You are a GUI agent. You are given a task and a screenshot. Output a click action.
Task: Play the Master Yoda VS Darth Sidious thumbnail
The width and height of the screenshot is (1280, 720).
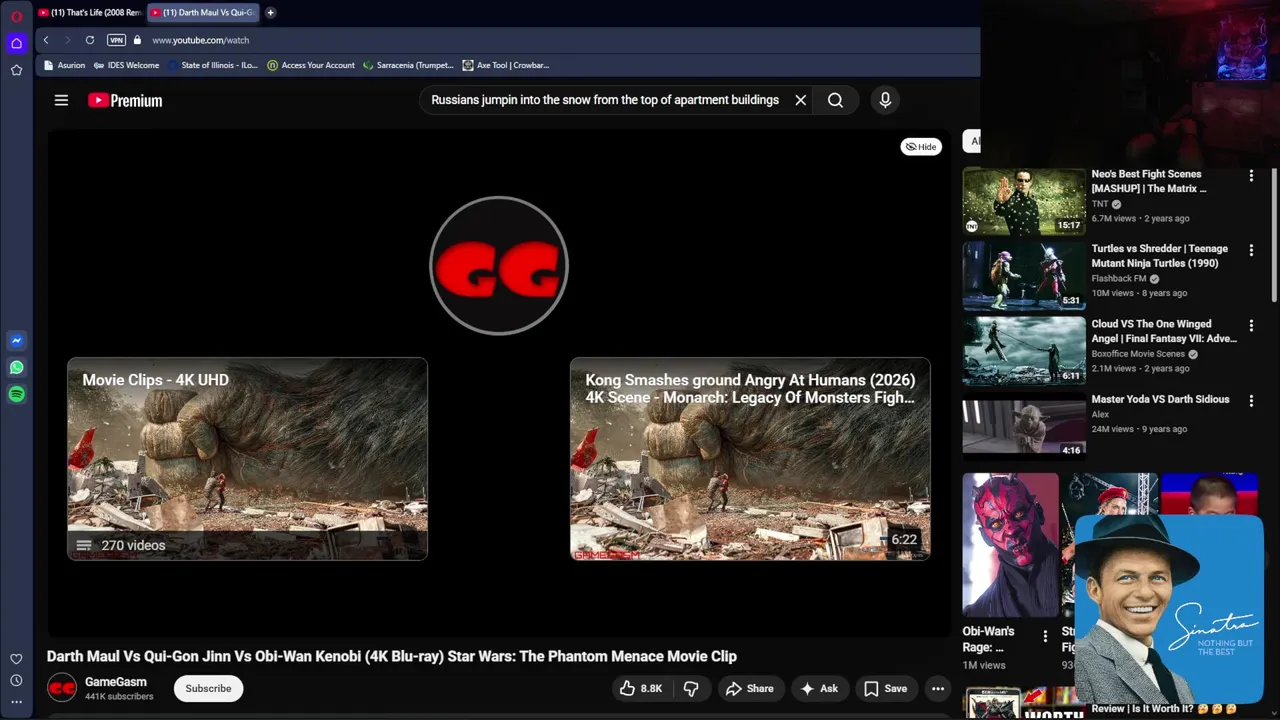pyautogui.click(x=1024, y=426)
